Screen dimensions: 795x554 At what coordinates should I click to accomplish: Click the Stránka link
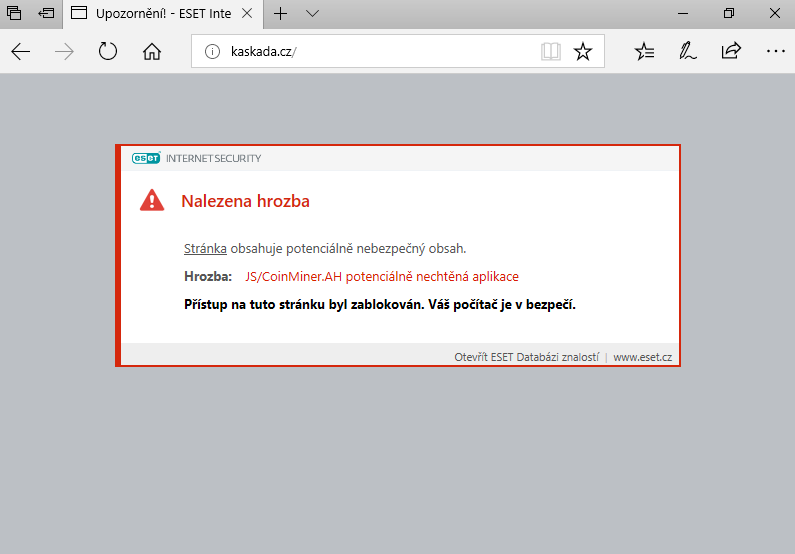pos(205,248)
